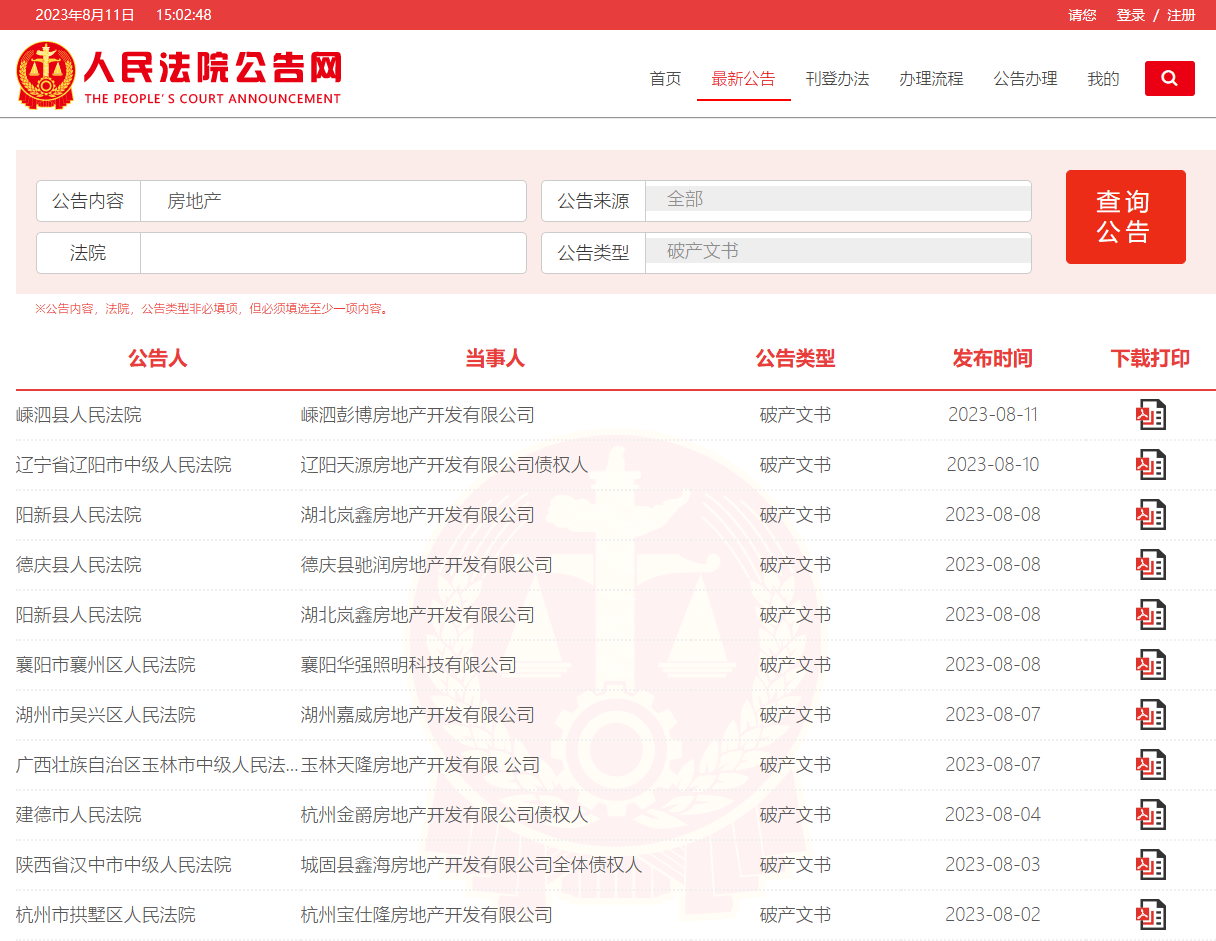
Task: Open the 公告类型 dropdown showing 破产文书
Action: pyautogui.click(x=837, y=251)
